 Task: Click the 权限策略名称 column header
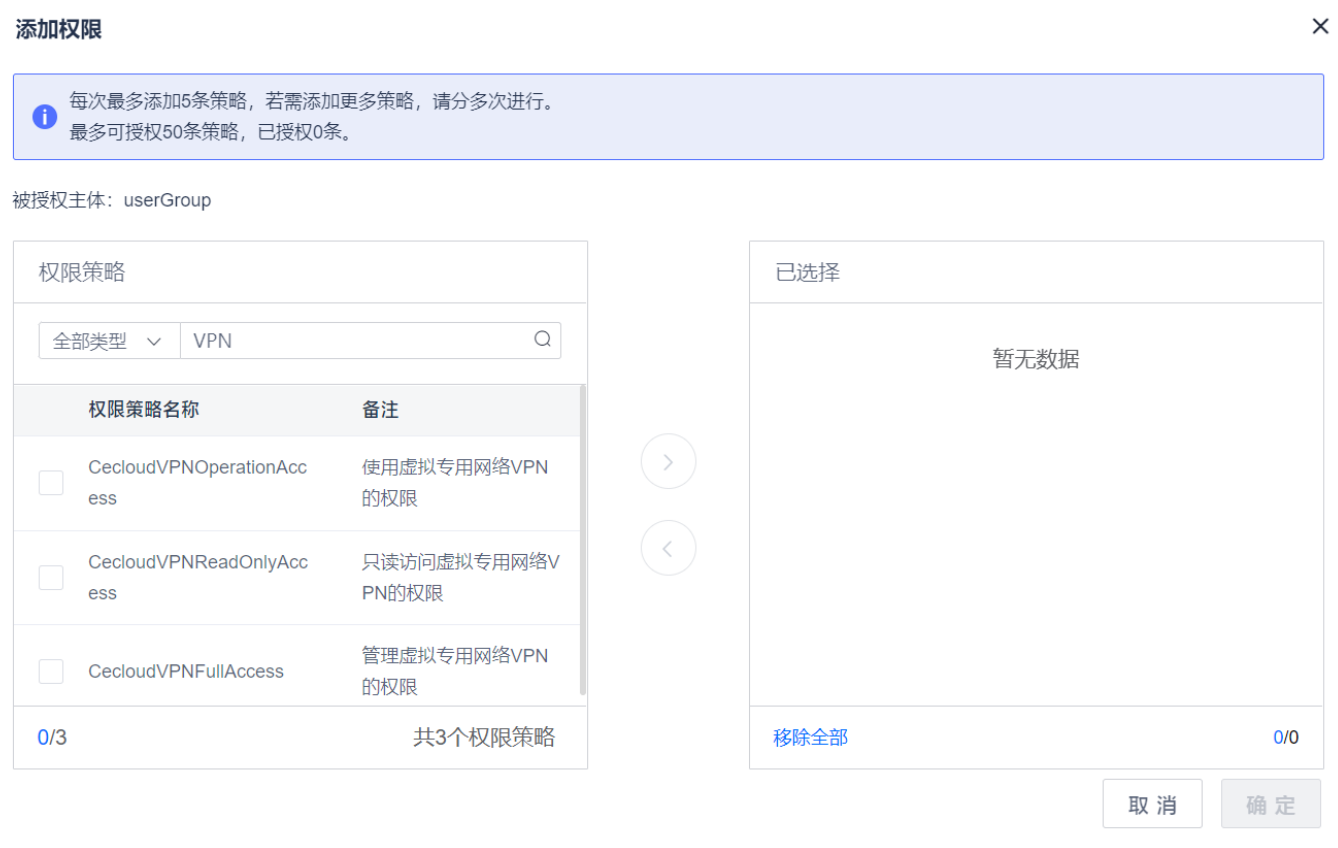[x=144, y=410]
